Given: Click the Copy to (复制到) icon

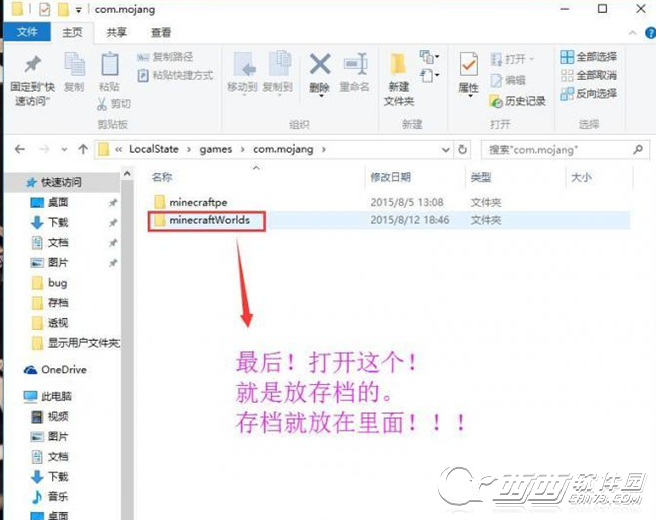Looking at the screenshot, I should [x=279, y=64].
